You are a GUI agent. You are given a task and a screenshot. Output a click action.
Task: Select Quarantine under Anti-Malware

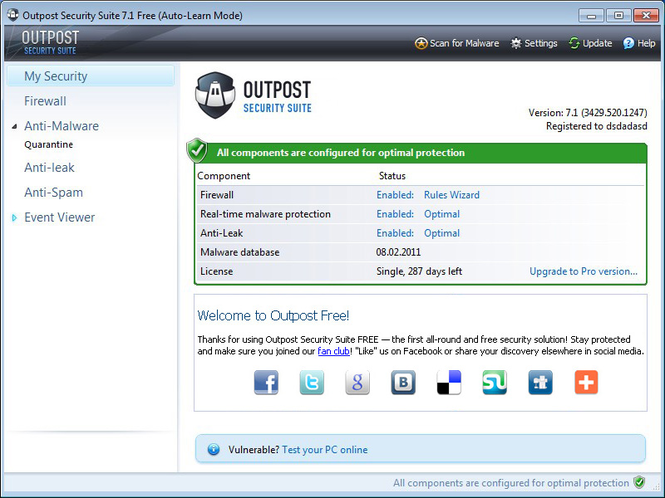coord(48,145)
